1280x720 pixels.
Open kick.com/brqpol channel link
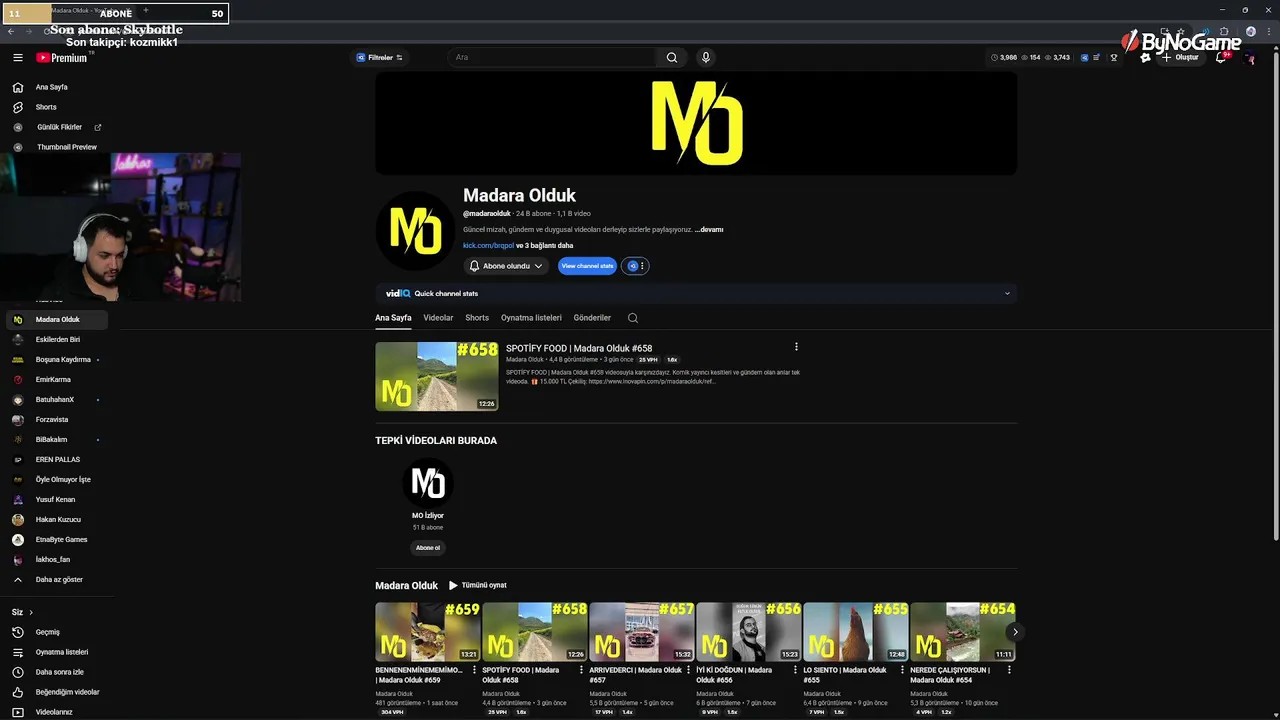488,246
